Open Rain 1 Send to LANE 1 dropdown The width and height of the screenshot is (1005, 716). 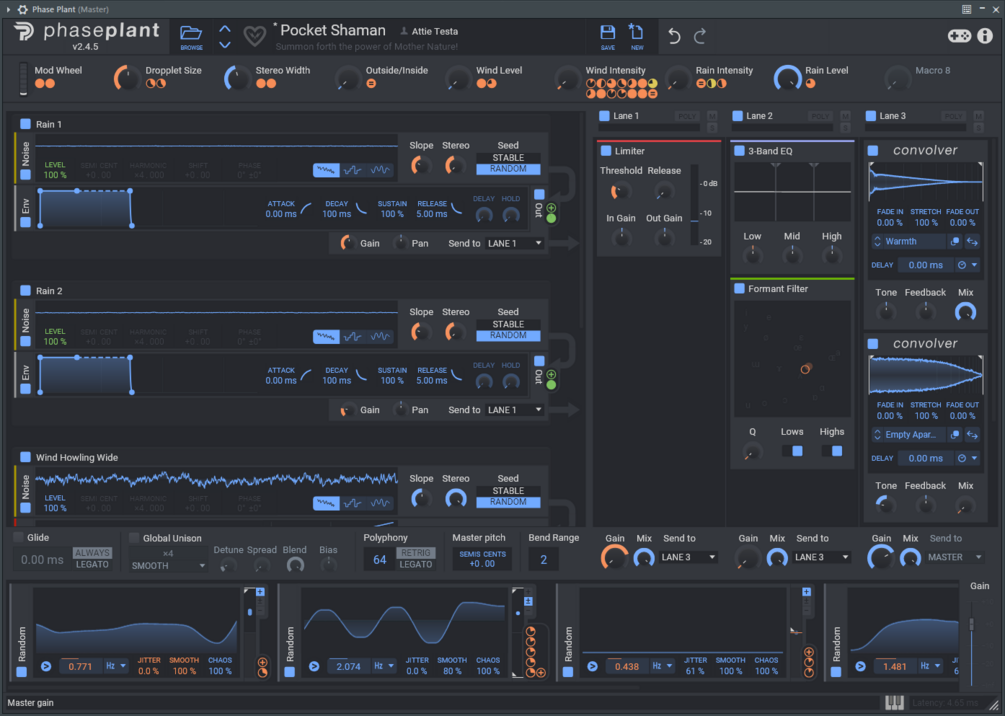click(x=514, y=244)
